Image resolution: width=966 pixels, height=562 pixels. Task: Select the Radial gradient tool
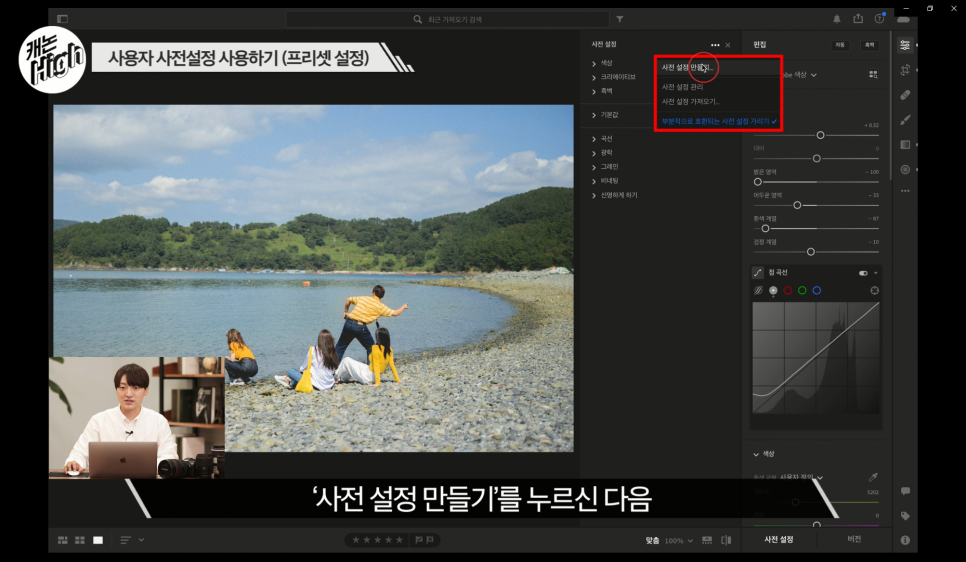tap(904, 169)
